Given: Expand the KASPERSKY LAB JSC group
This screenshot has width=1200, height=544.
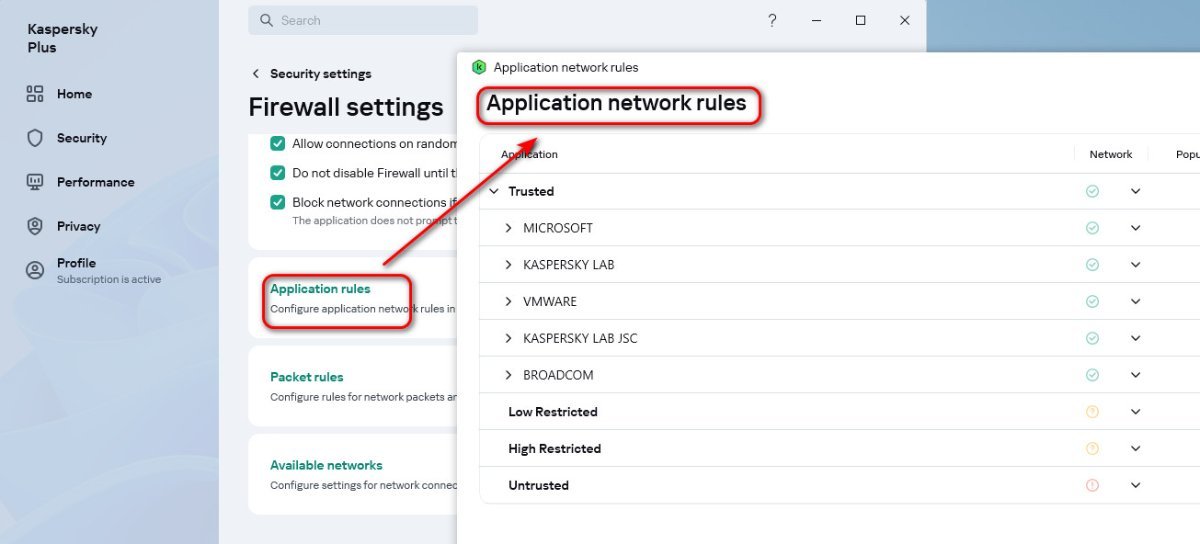Looking at the screenshot, I should point(509,338).
